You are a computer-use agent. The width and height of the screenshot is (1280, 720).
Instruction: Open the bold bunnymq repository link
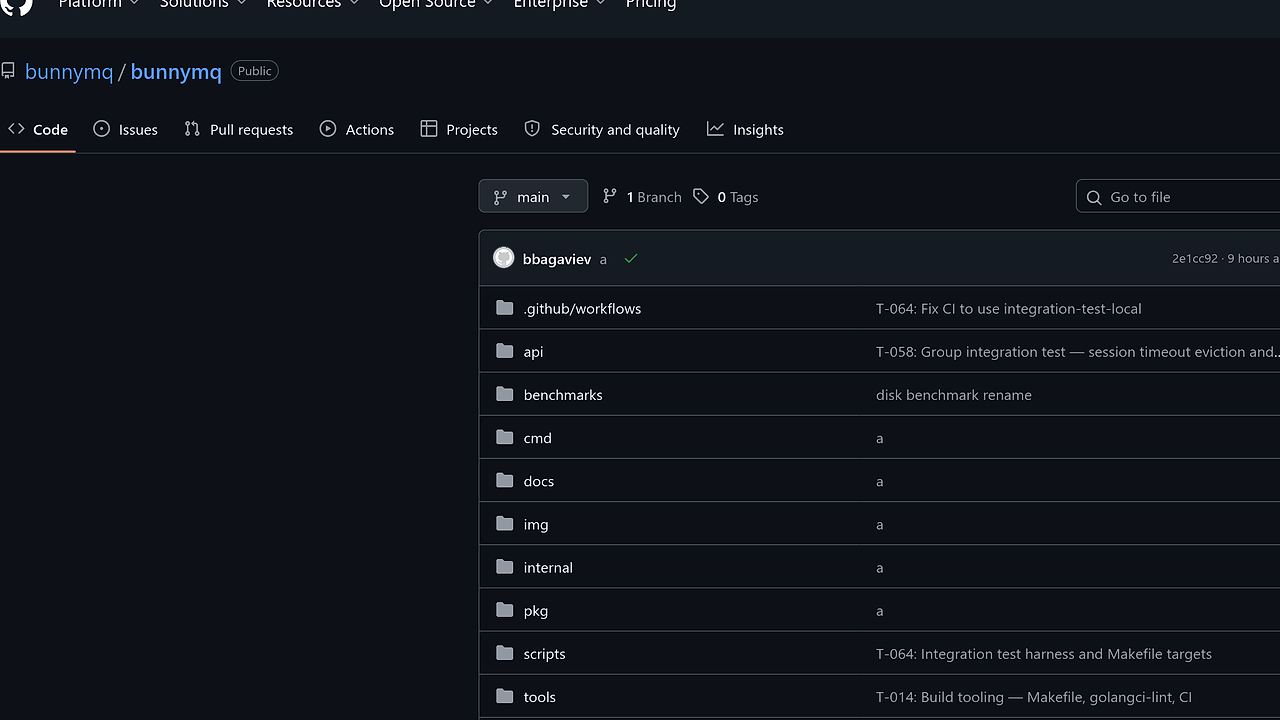click(x=176, y=72)
